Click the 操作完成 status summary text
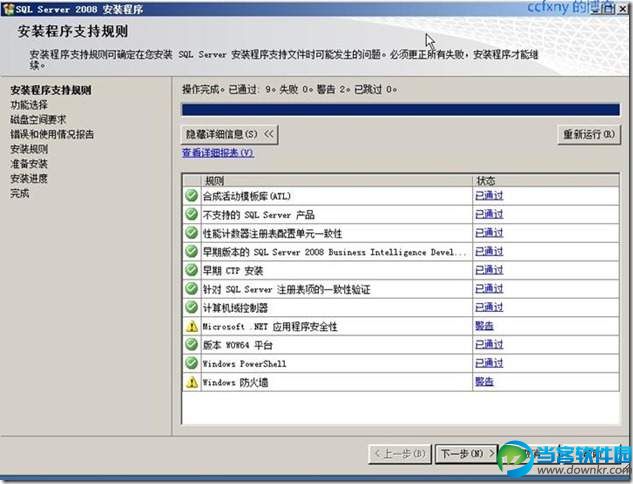 coord(289,89)
